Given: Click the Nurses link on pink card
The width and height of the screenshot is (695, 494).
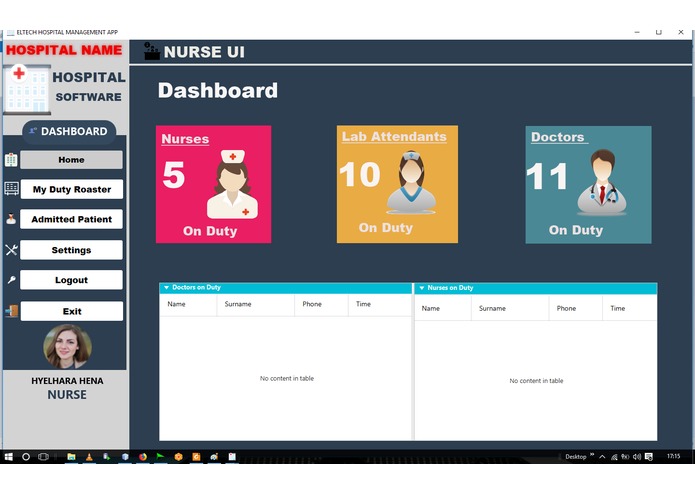Looking at the screenshot, I should [x=185, y=139].
